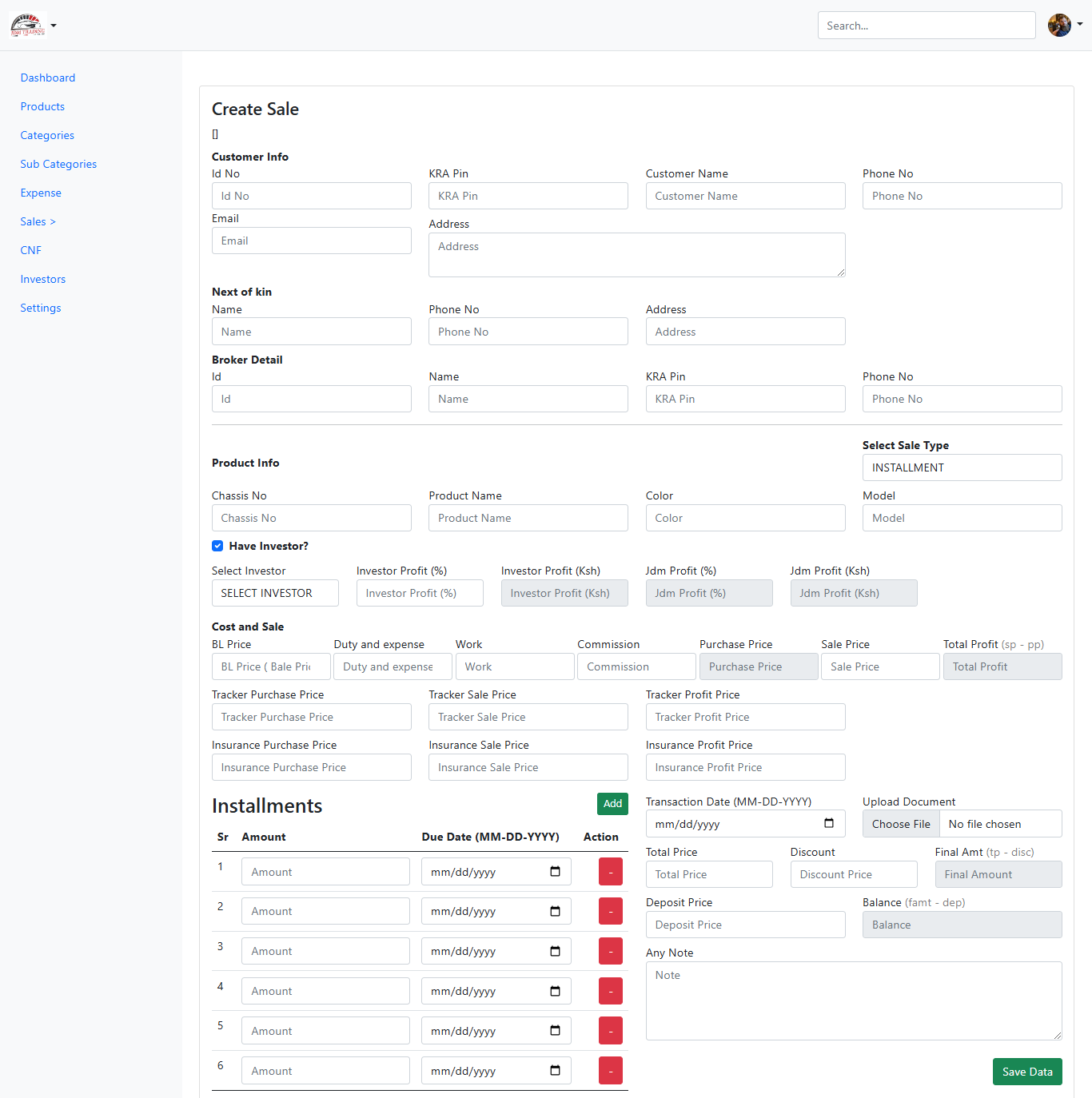This screenshot has width=1092, height=1098.
Task: Uncheck the Have Investor checkbox
Action: (217, 546)
